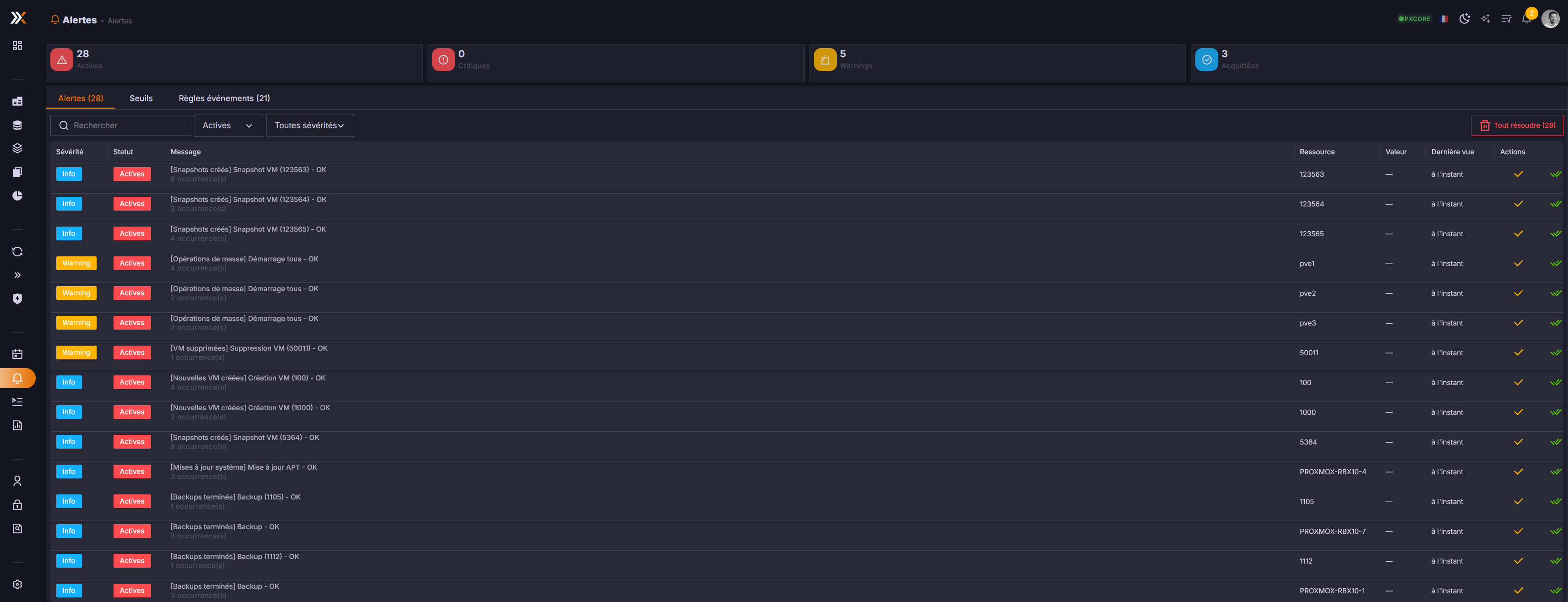Click the French flag to change language
This screenshot has height=602, width=1568.
pos(1443,18)
